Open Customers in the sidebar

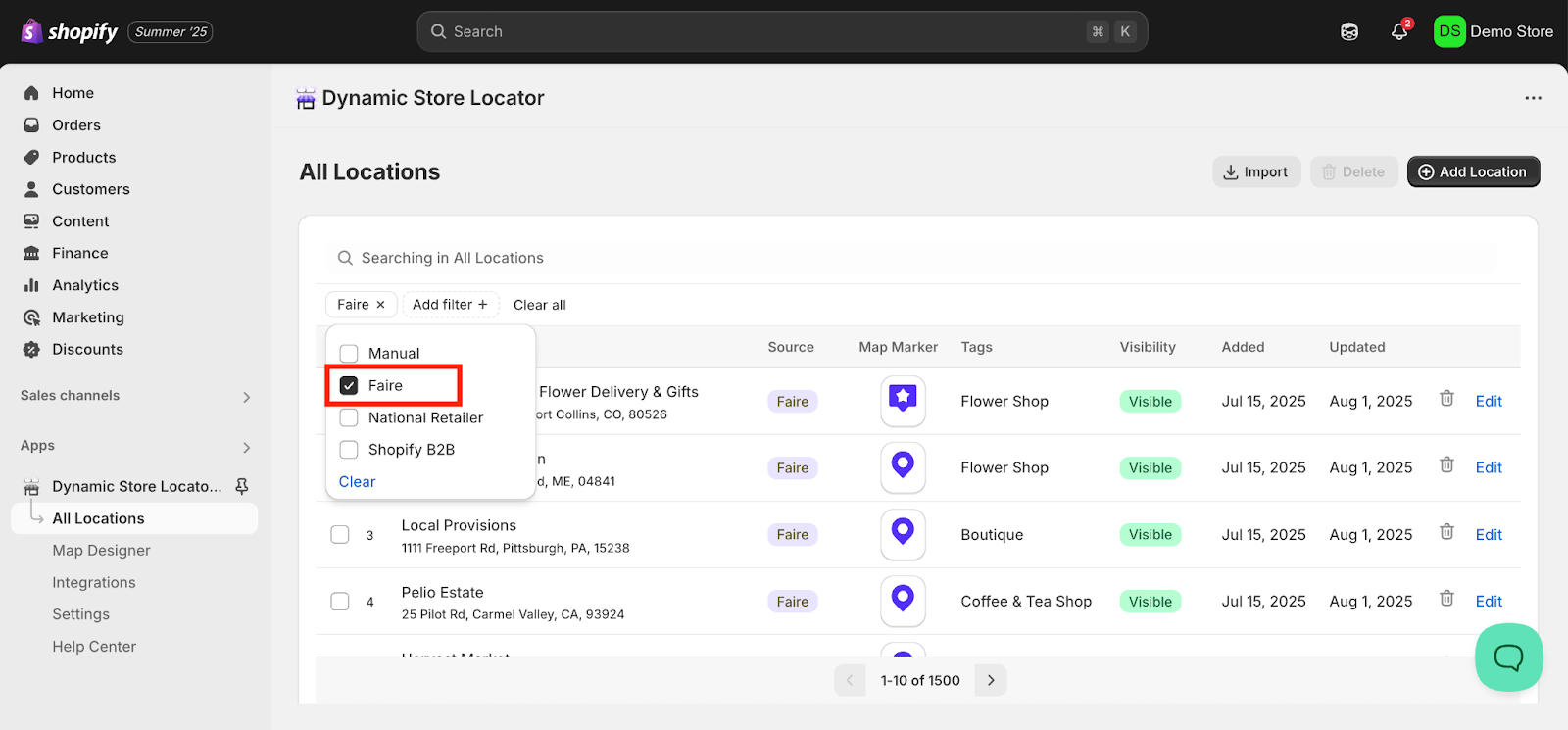click(x=90, y=189)
